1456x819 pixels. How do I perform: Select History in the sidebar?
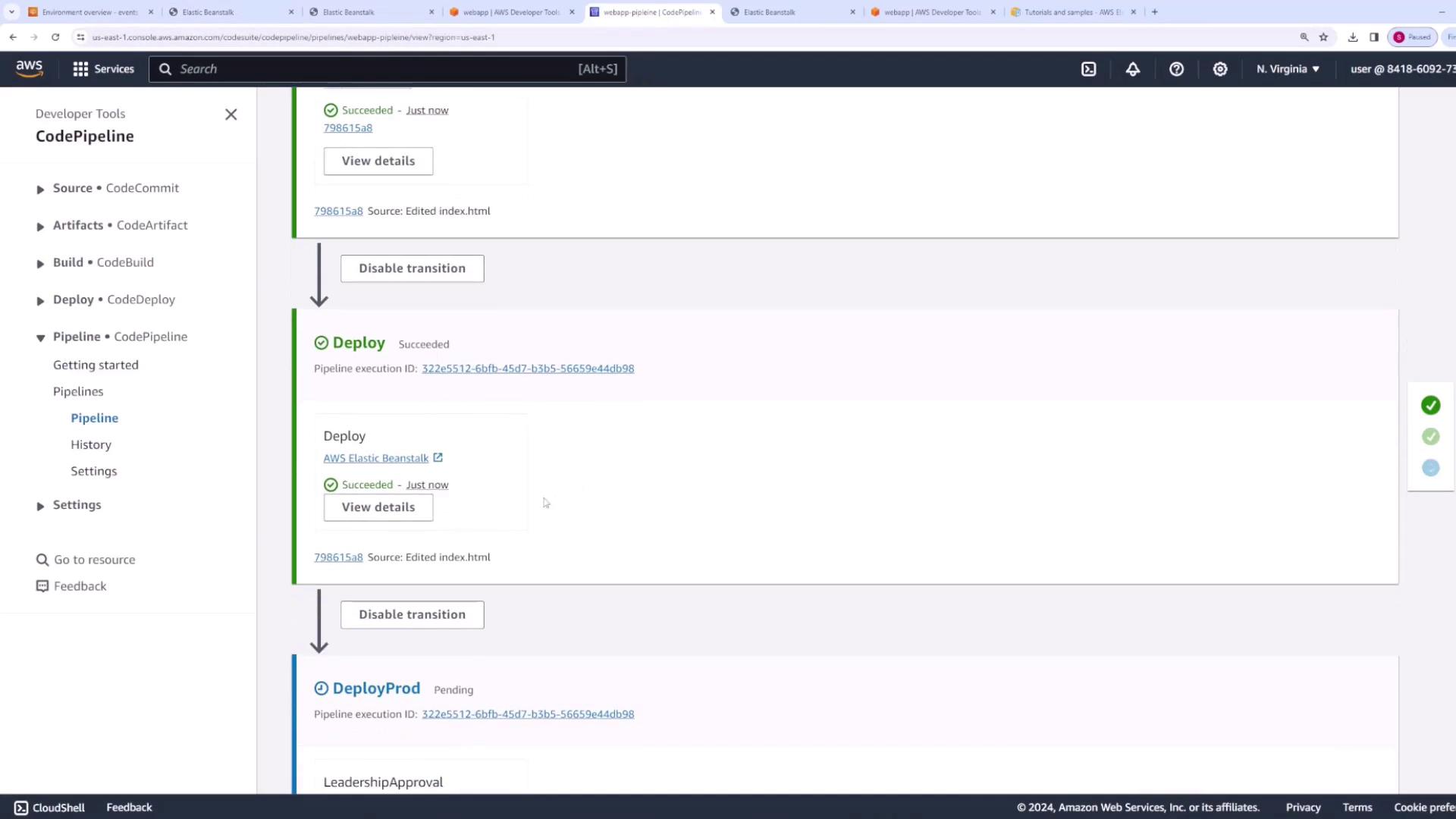click(x=91, y=444)
